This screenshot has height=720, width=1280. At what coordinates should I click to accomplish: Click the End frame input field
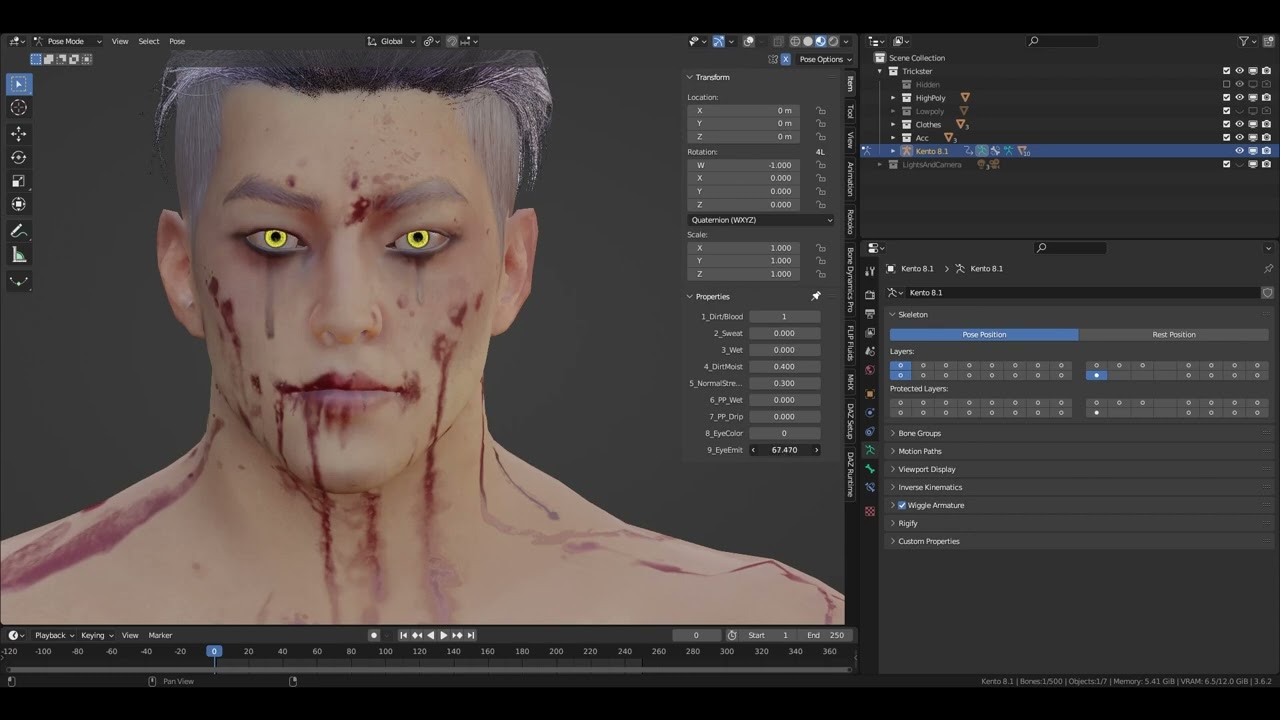coord(827,635)
